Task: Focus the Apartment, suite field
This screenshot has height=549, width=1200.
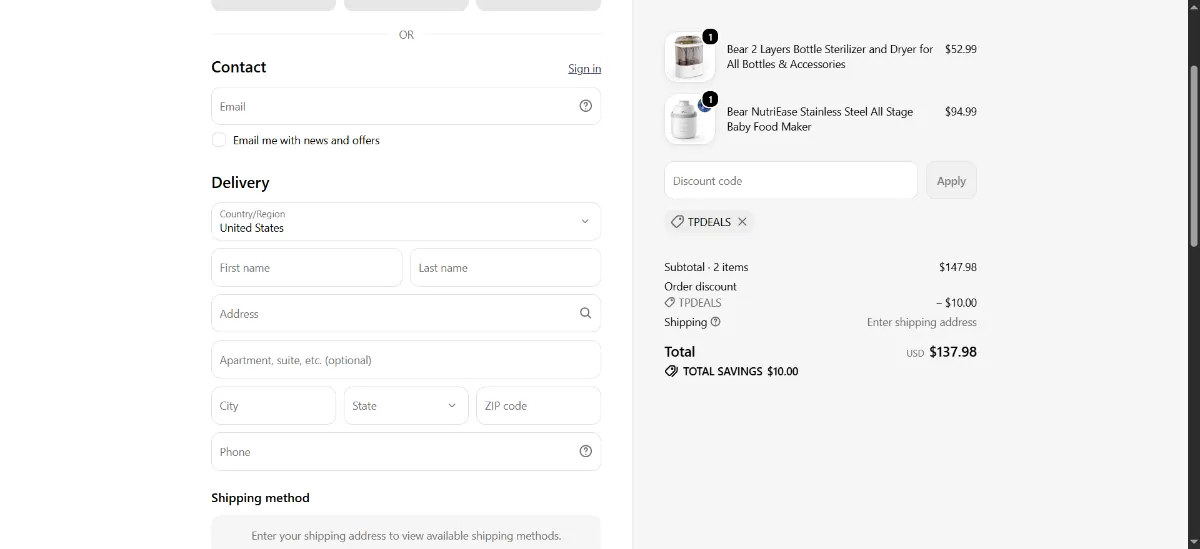Action: click(x=406, y=359)
